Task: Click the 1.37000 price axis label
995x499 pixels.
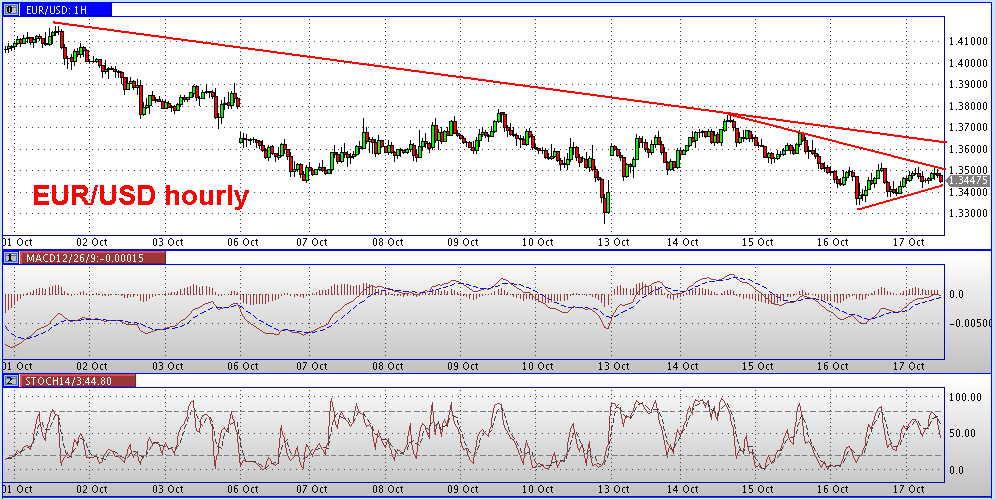Action: click(x=970, y=128)
